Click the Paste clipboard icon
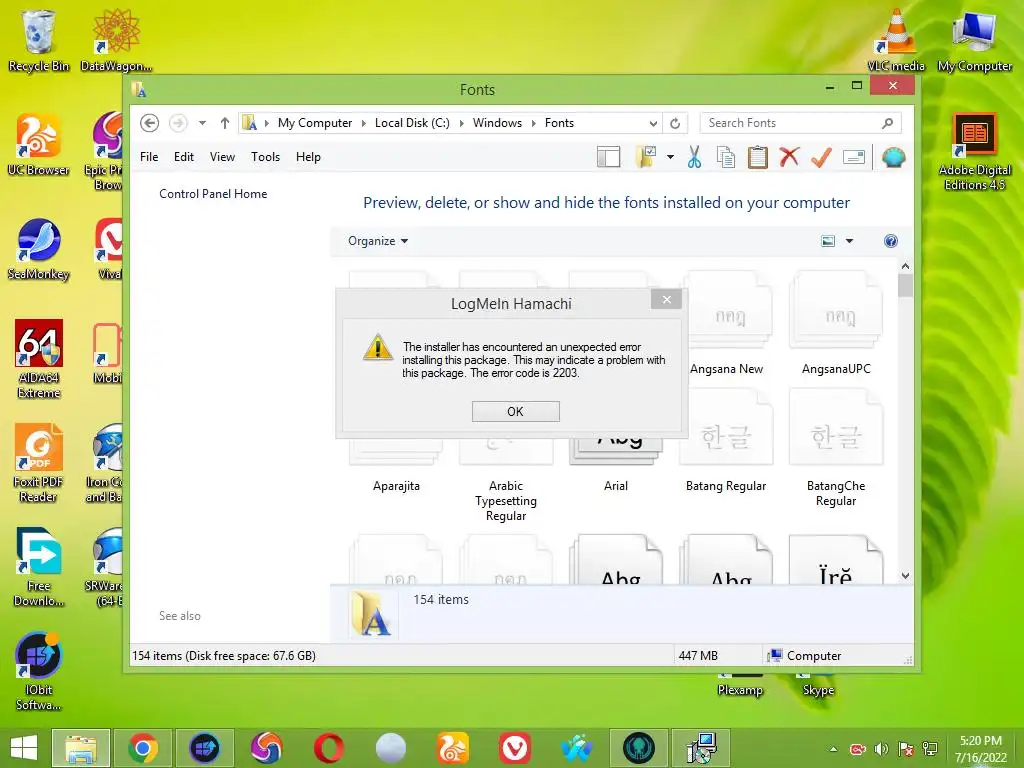 point(758,157)
